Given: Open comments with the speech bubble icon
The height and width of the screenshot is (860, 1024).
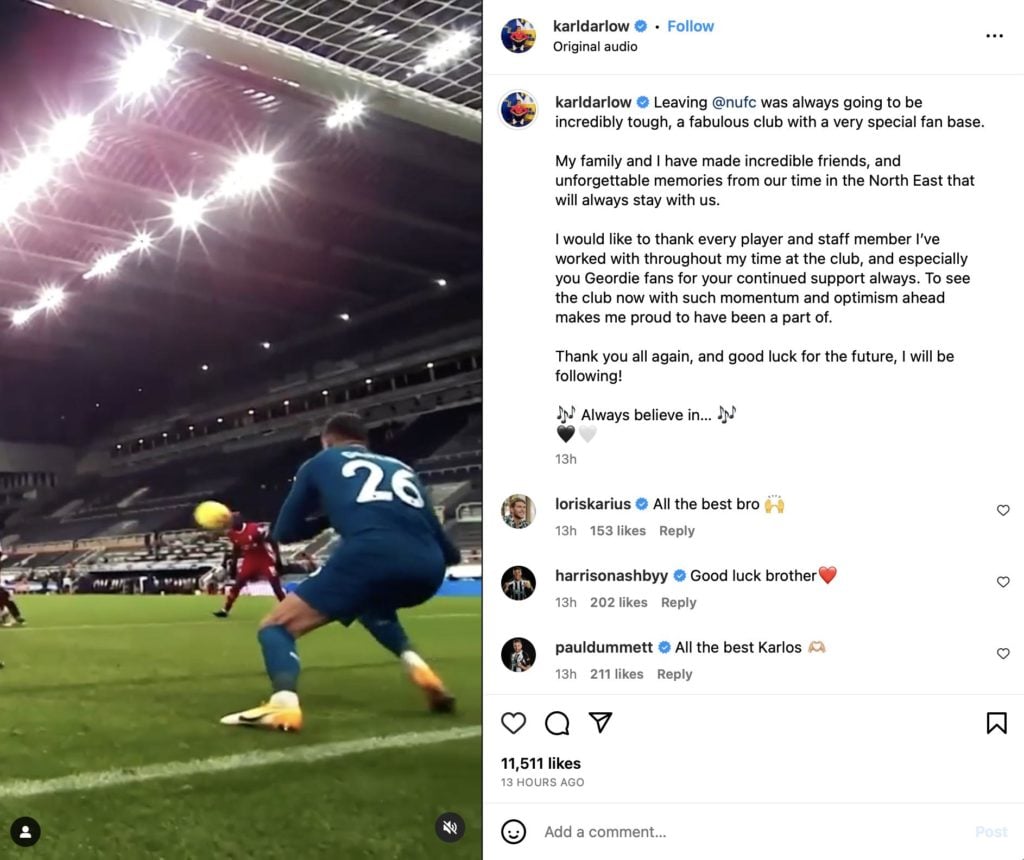Looking at the screenshot, I should tap(557, 723).
